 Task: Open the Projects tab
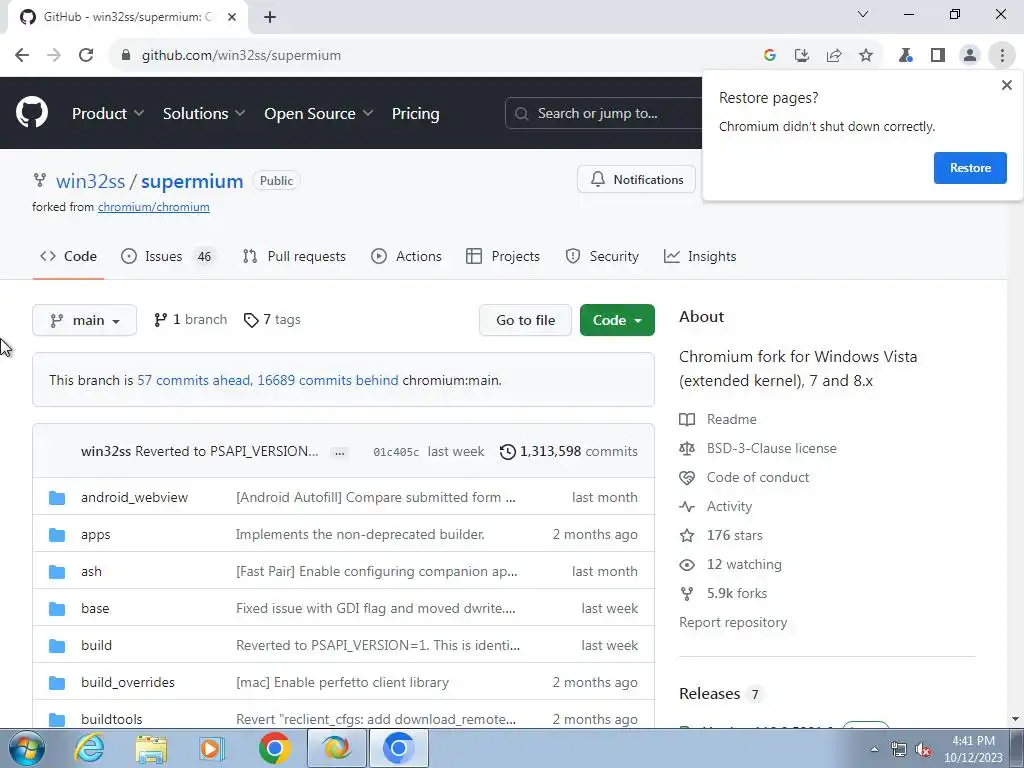[x=503, y=257]
